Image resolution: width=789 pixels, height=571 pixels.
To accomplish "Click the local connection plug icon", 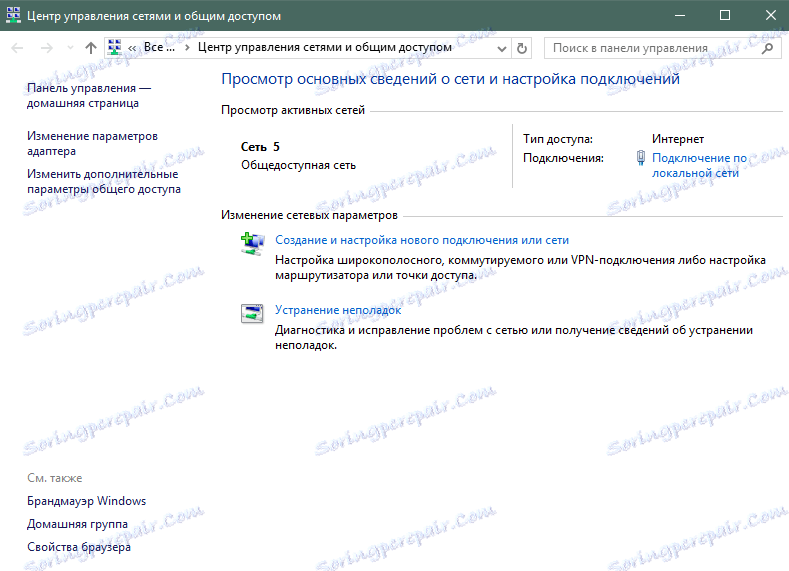I will [x=641, y=157].
